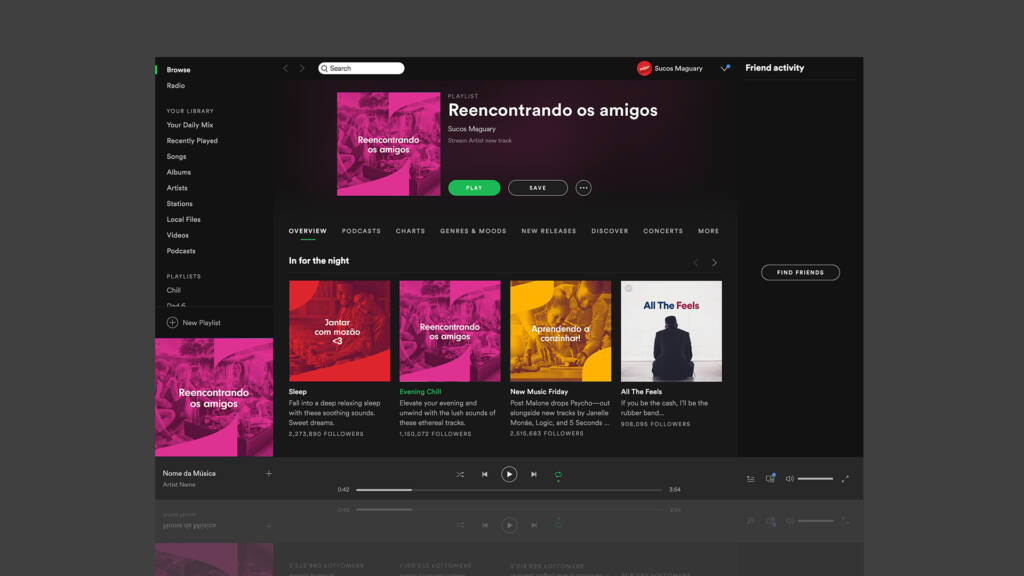Open the All The Feels title link
Image resolution: width=1024 pixels, height=576 pixels.
point(641,392)
